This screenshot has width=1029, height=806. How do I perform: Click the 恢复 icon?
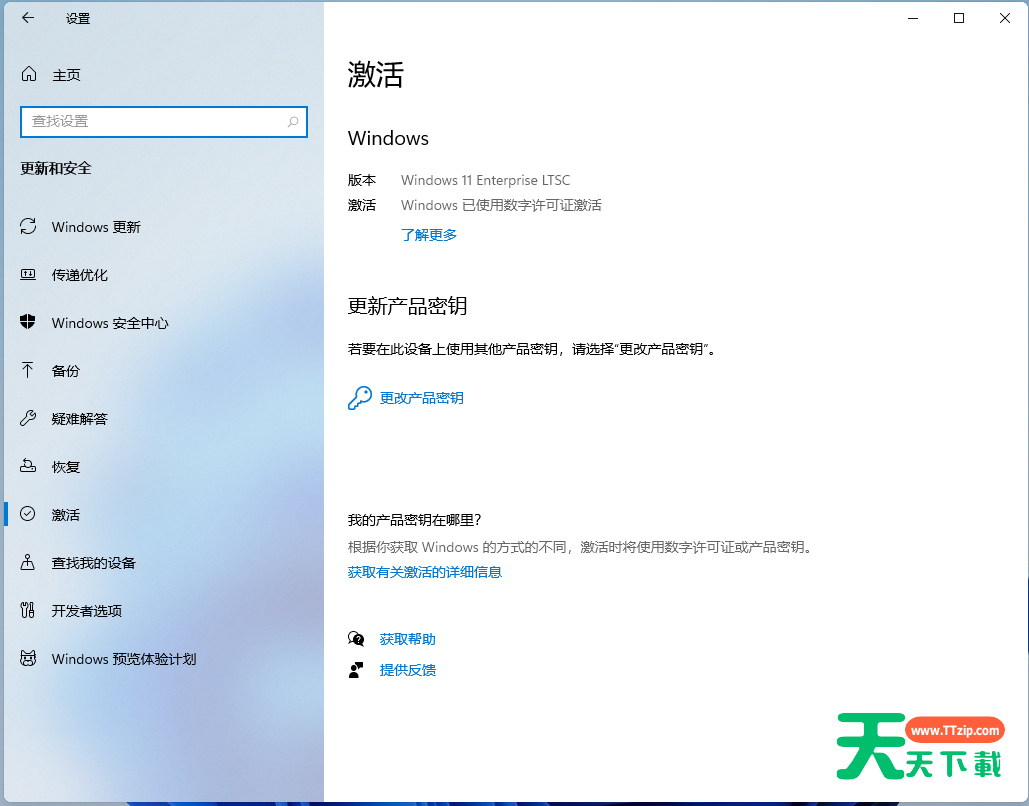(x=28, y=466)
